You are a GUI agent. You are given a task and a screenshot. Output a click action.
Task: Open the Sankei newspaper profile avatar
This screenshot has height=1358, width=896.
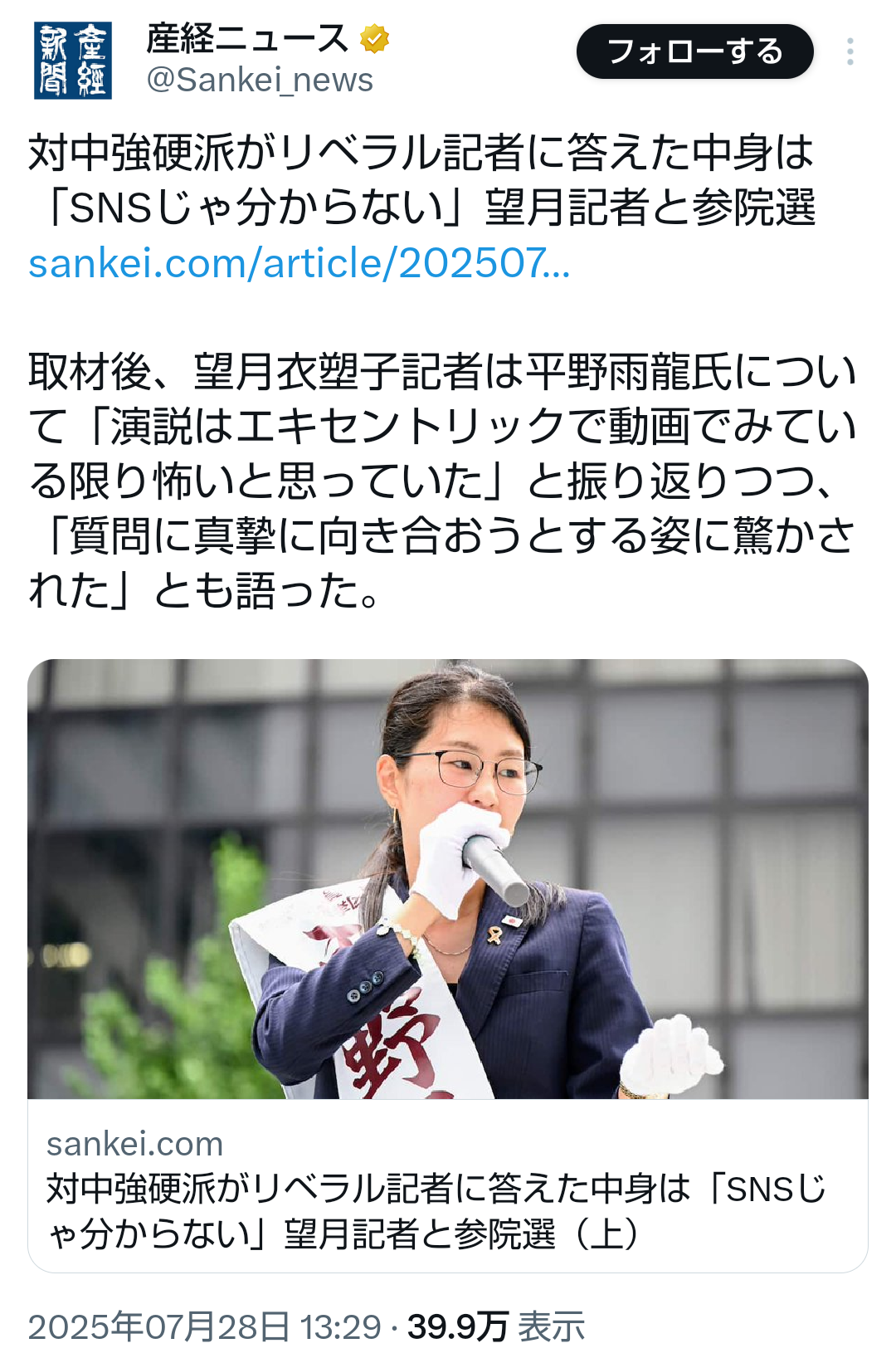tap(73, 61)
